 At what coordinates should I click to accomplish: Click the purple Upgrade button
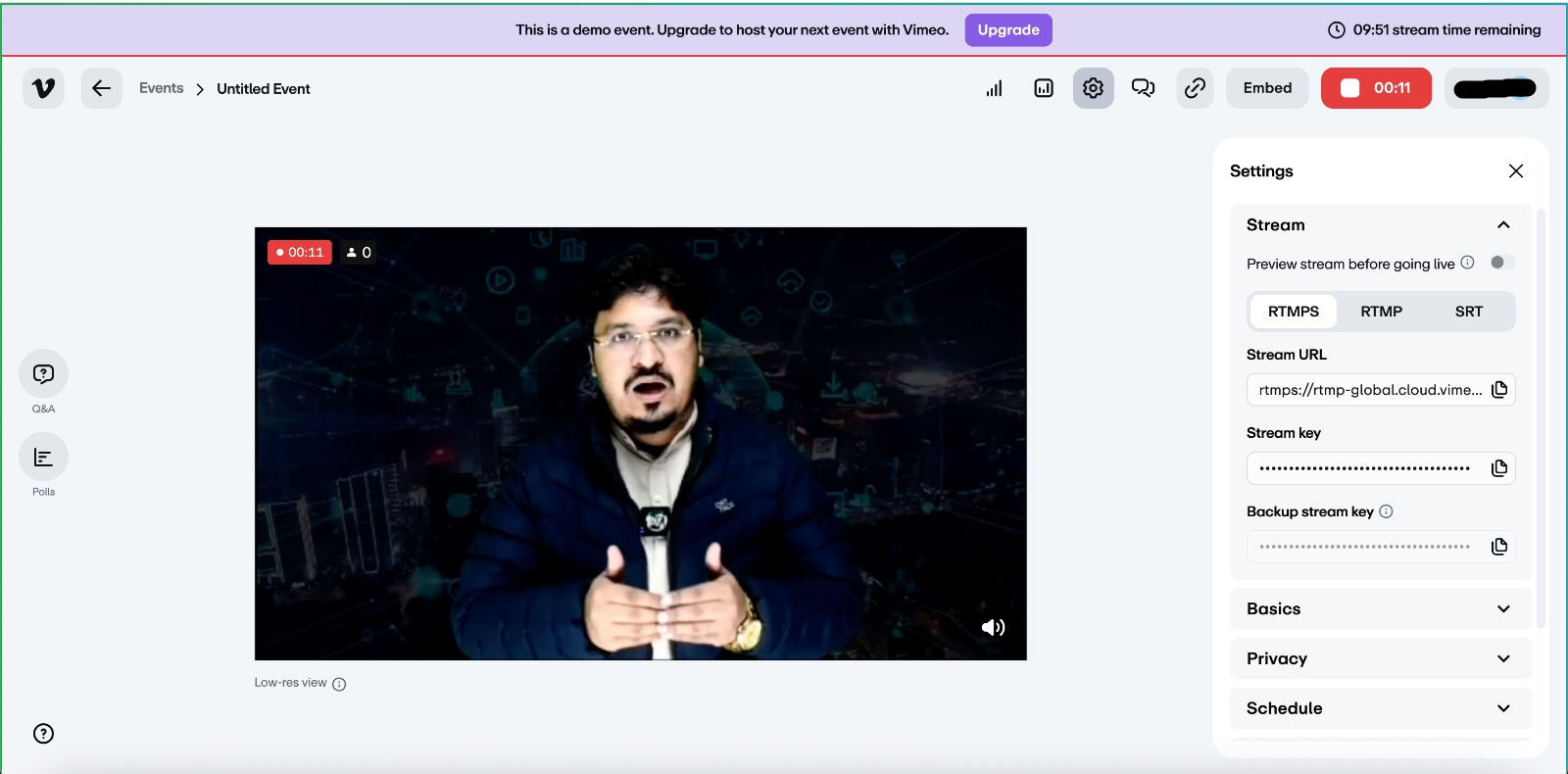tap(1007, 30)
